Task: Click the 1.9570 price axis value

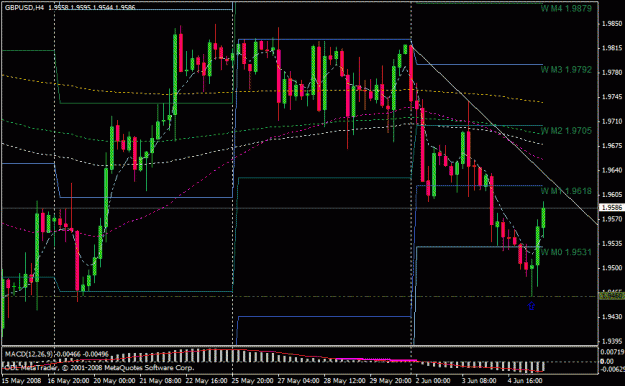Action: [x=612, y=219]
